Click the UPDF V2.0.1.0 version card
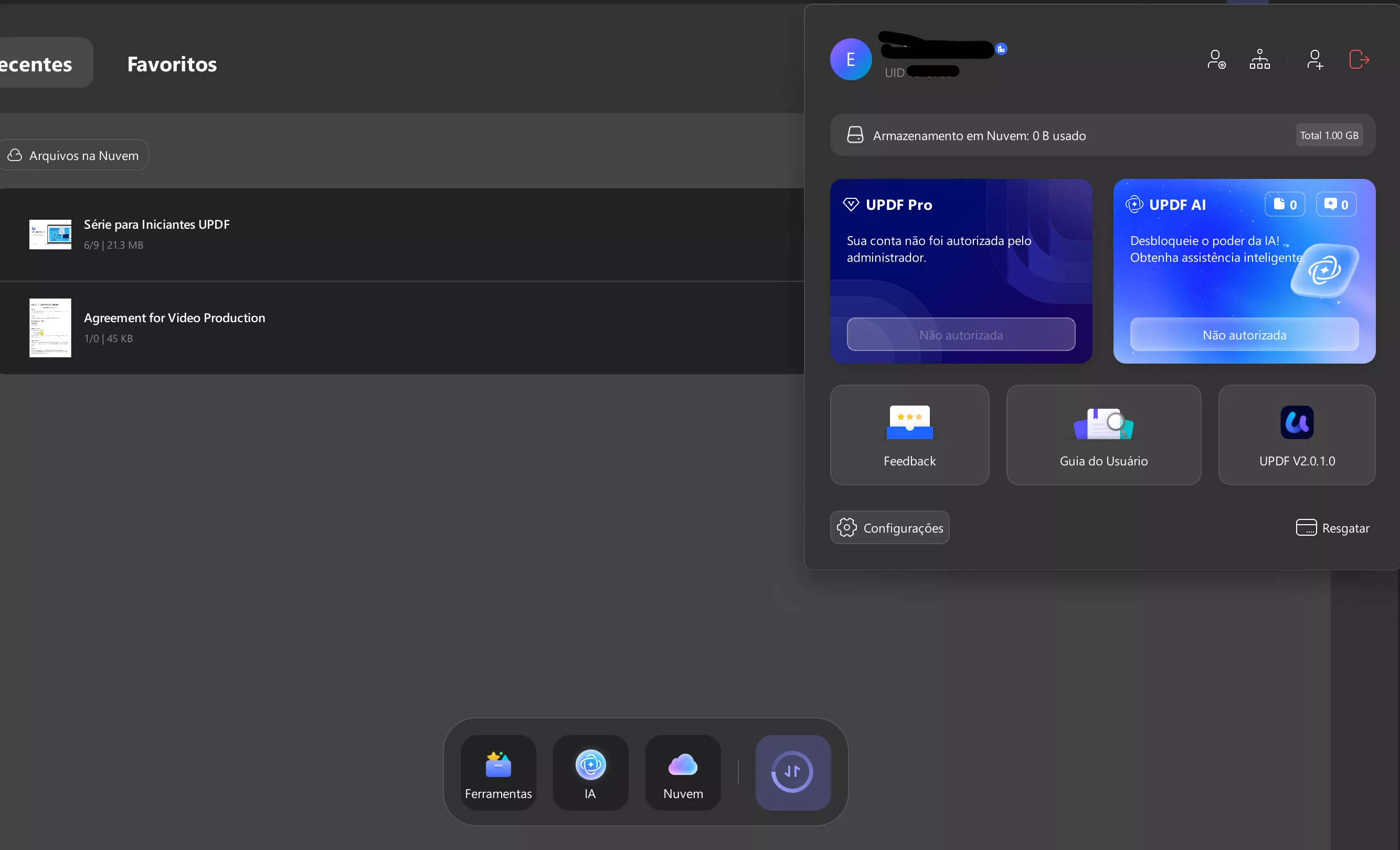 click(1297, 434)
